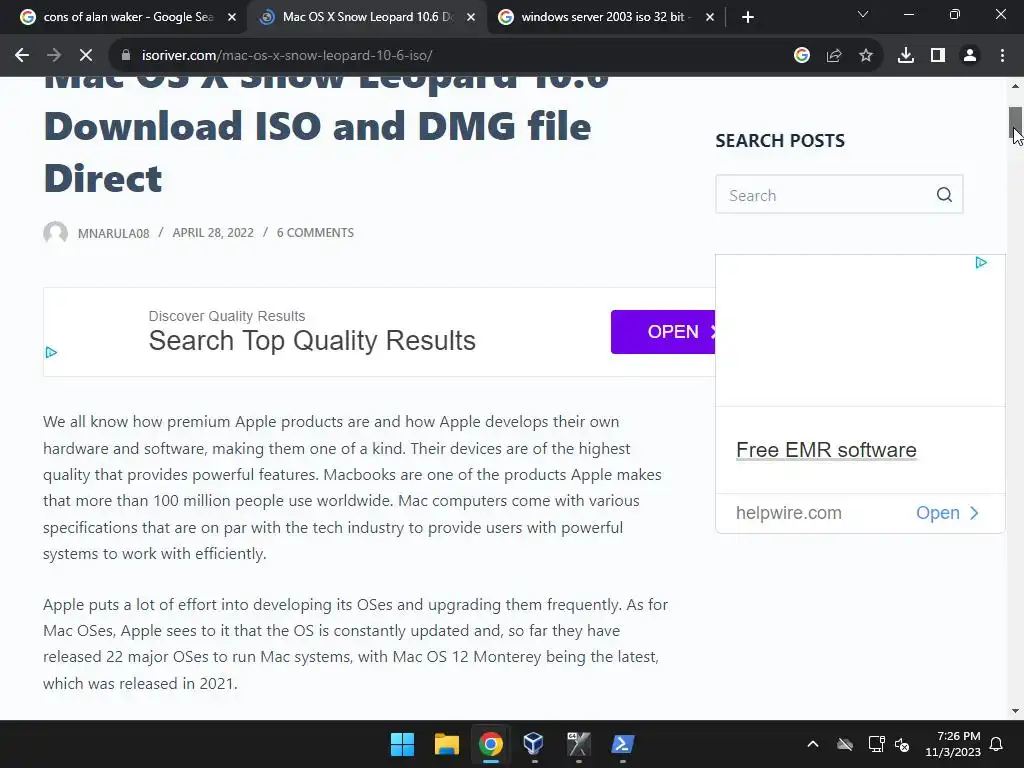Image resolution: width=1024 pixels, height=768 pixels.
Task: View site security lock information
Action: tap(126, 56)
